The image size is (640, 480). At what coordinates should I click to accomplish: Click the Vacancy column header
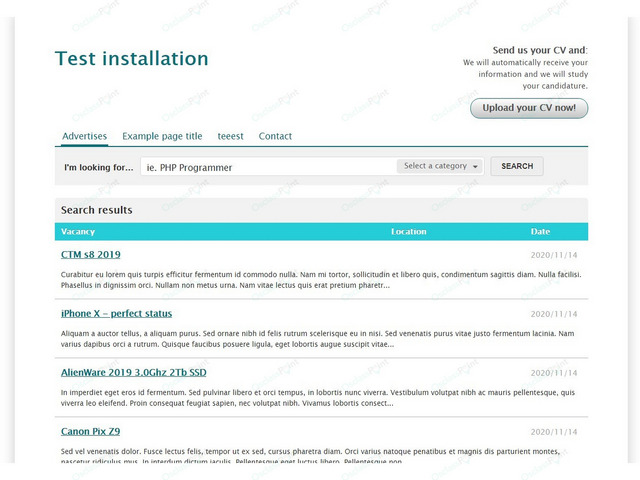78,231
